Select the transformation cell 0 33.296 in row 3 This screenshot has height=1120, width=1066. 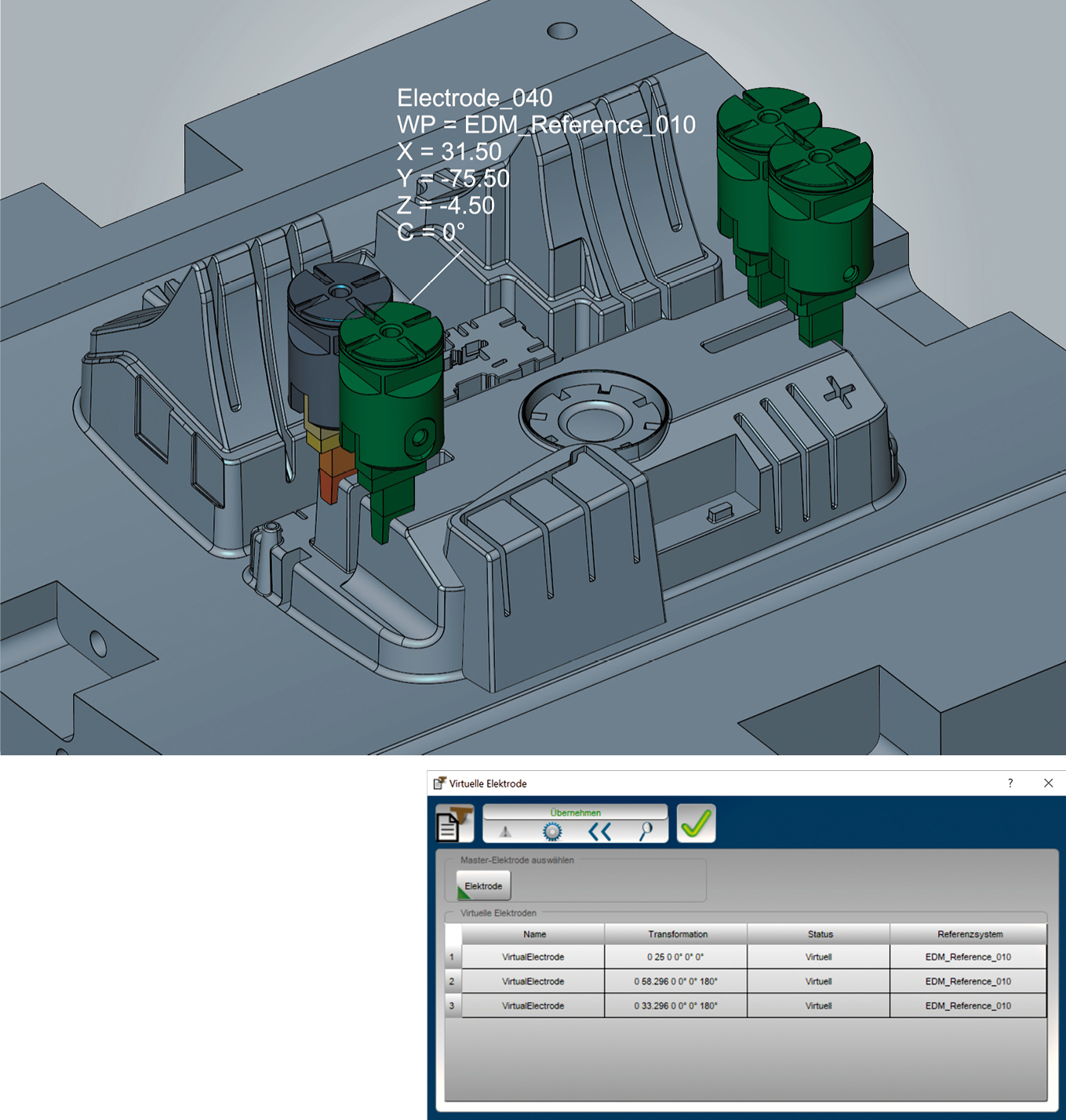676,1005
